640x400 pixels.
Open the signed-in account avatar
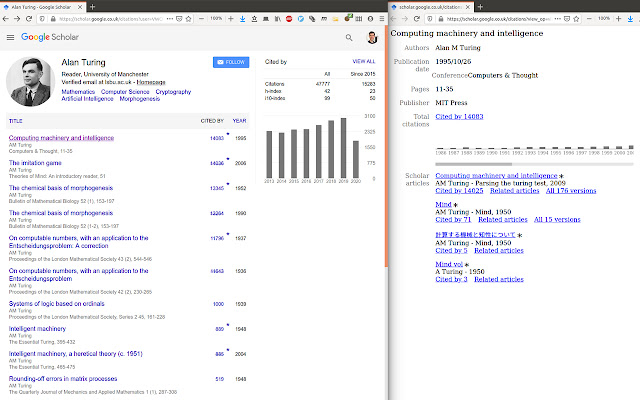click(x=372, y=38)
